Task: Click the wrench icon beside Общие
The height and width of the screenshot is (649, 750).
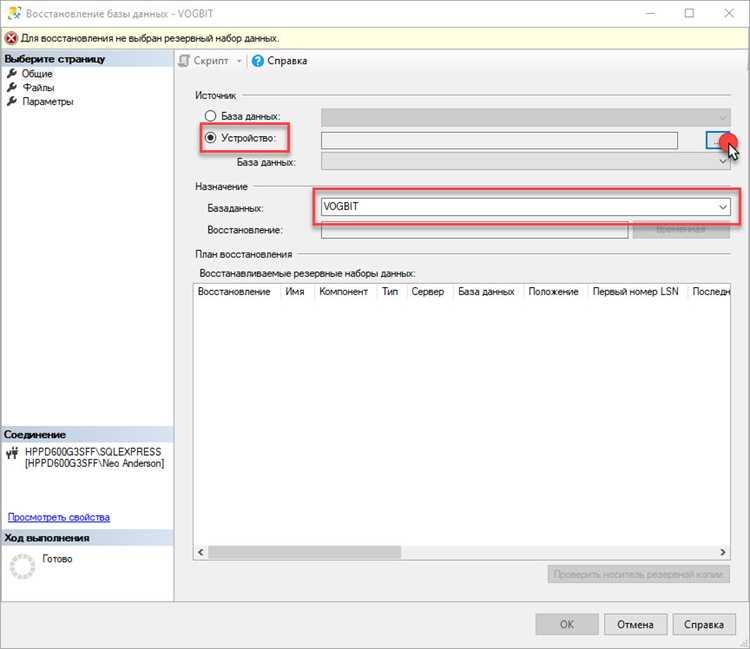Action: [12, 73]
